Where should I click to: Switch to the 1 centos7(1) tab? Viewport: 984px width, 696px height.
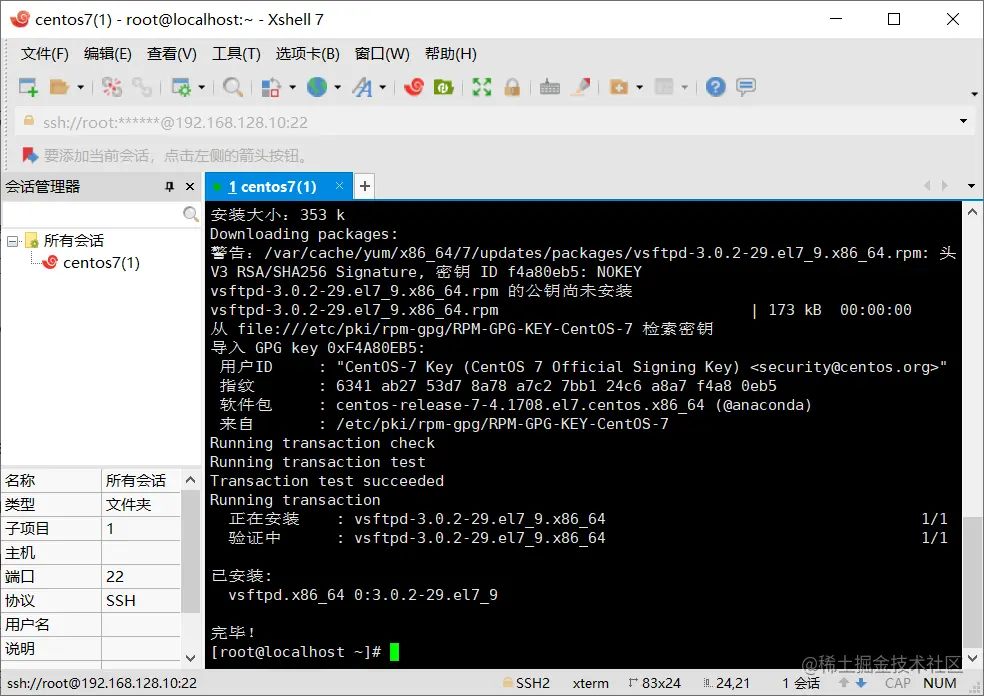[272, 186]
